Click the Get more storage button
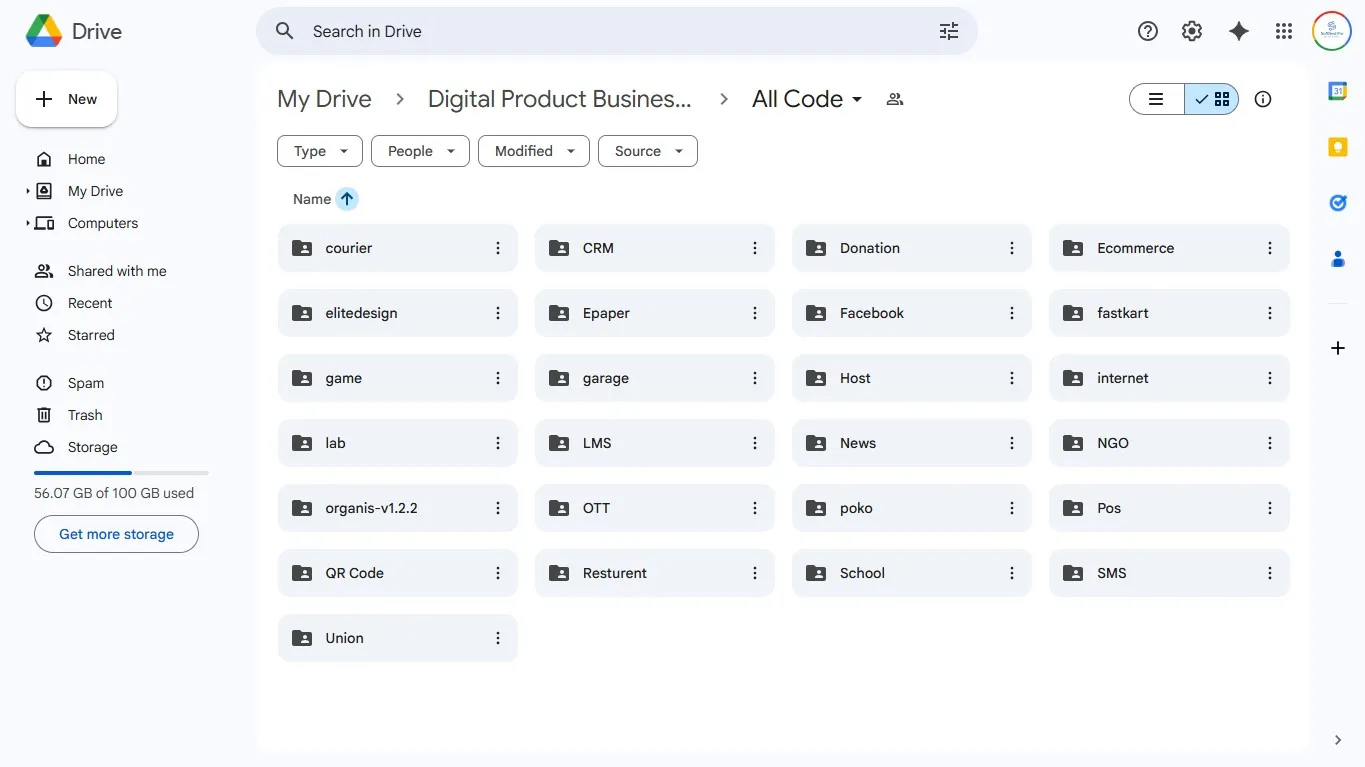The width and height of the screenshot is (1365, 767). (116, 534)
